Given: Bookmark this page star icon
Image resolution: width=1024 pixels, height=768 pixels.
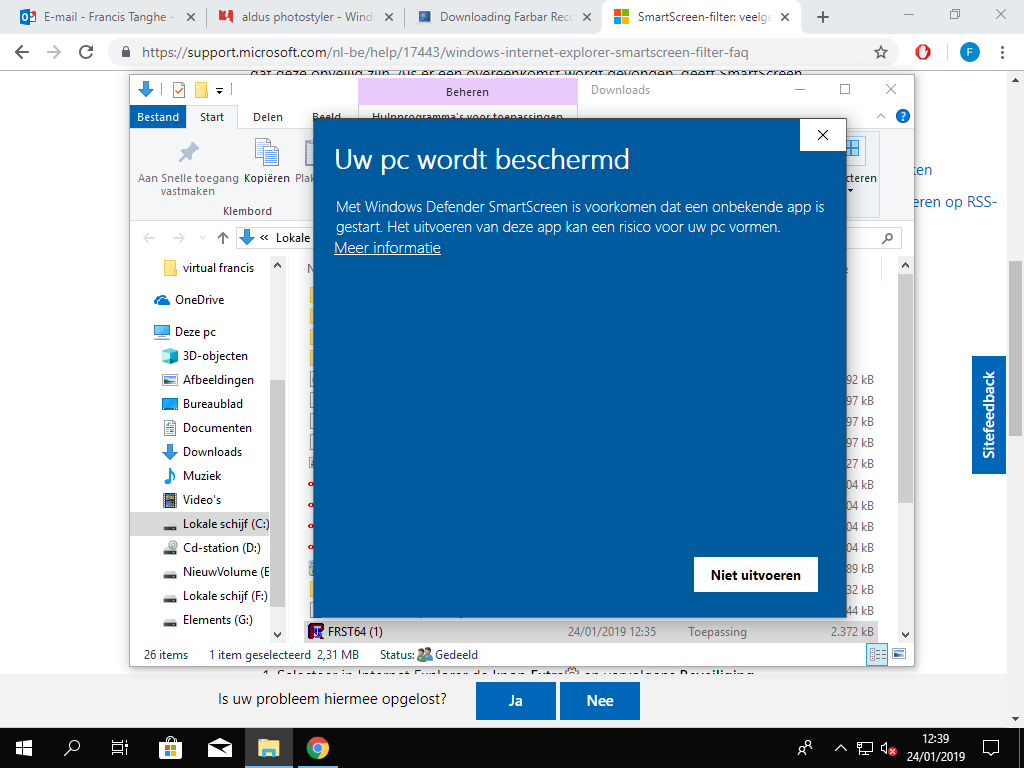Looking at the screenshot, I should pyautogui.click(x=881, y=52).
